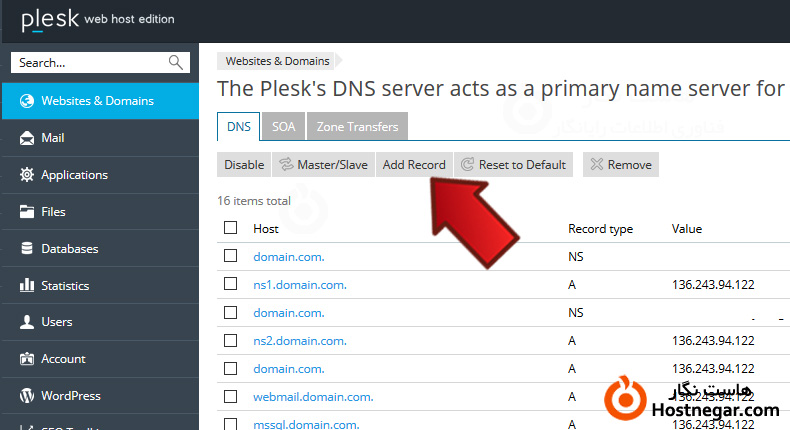
Task: Open the Zone Transfers tab
Action: [x=357, y=127]
